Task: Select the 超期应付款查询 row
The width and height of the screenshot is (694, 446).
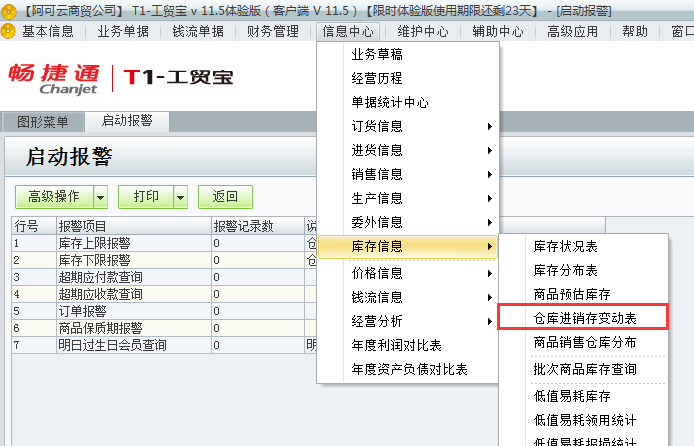Action: tap(164, 277)
